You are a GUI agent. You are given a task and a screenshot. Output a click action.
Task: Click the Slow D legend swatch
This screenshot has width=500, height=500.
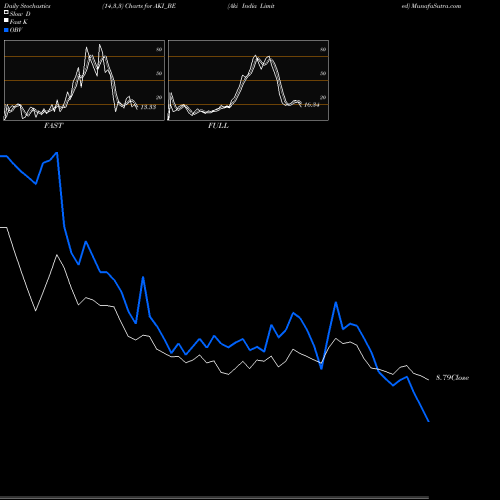[x=6, y=12]
